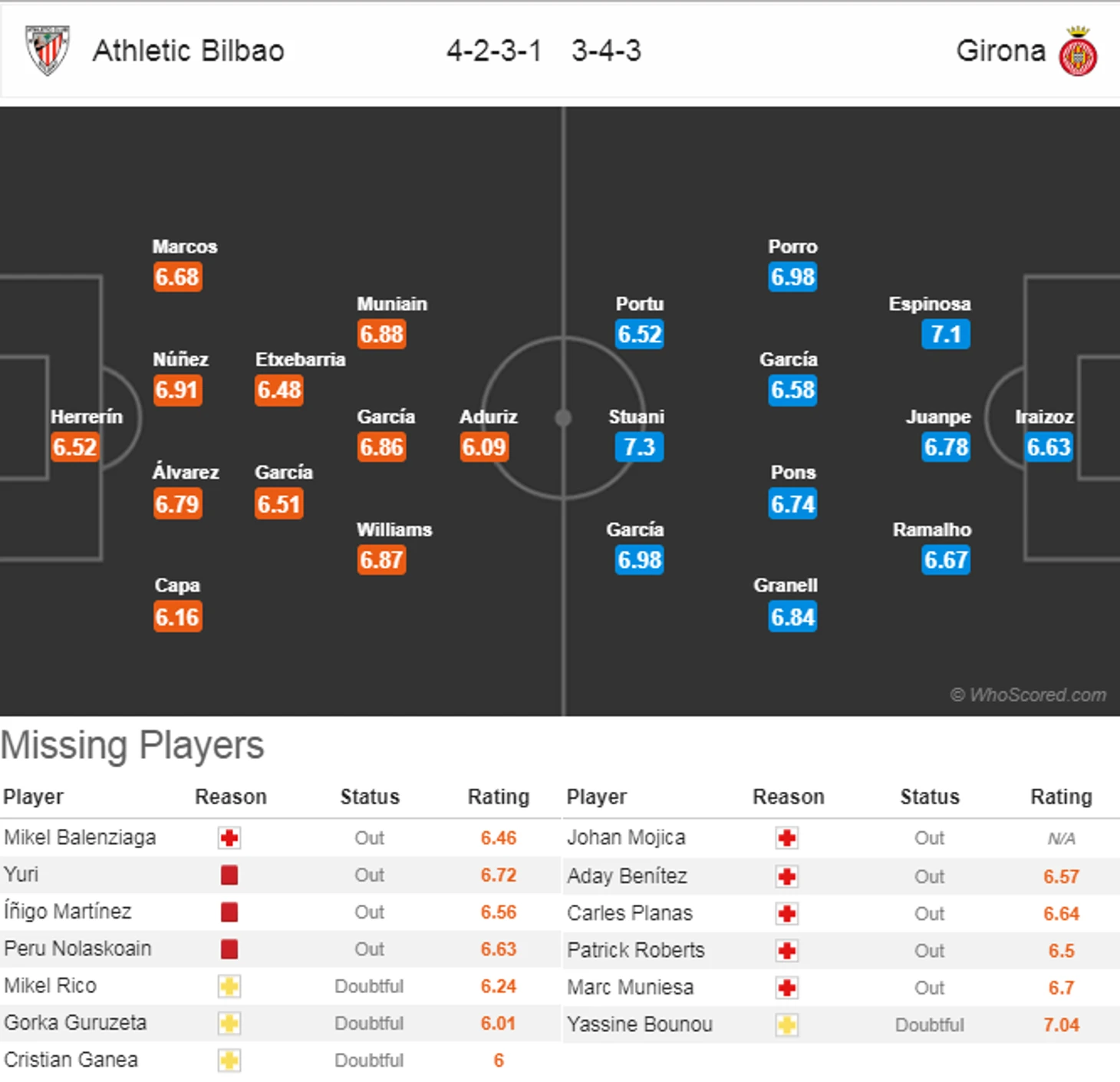Screen dimensions: 1120x1082
Task: Select Williams on the pitch
Action: (x=394, y=529)
